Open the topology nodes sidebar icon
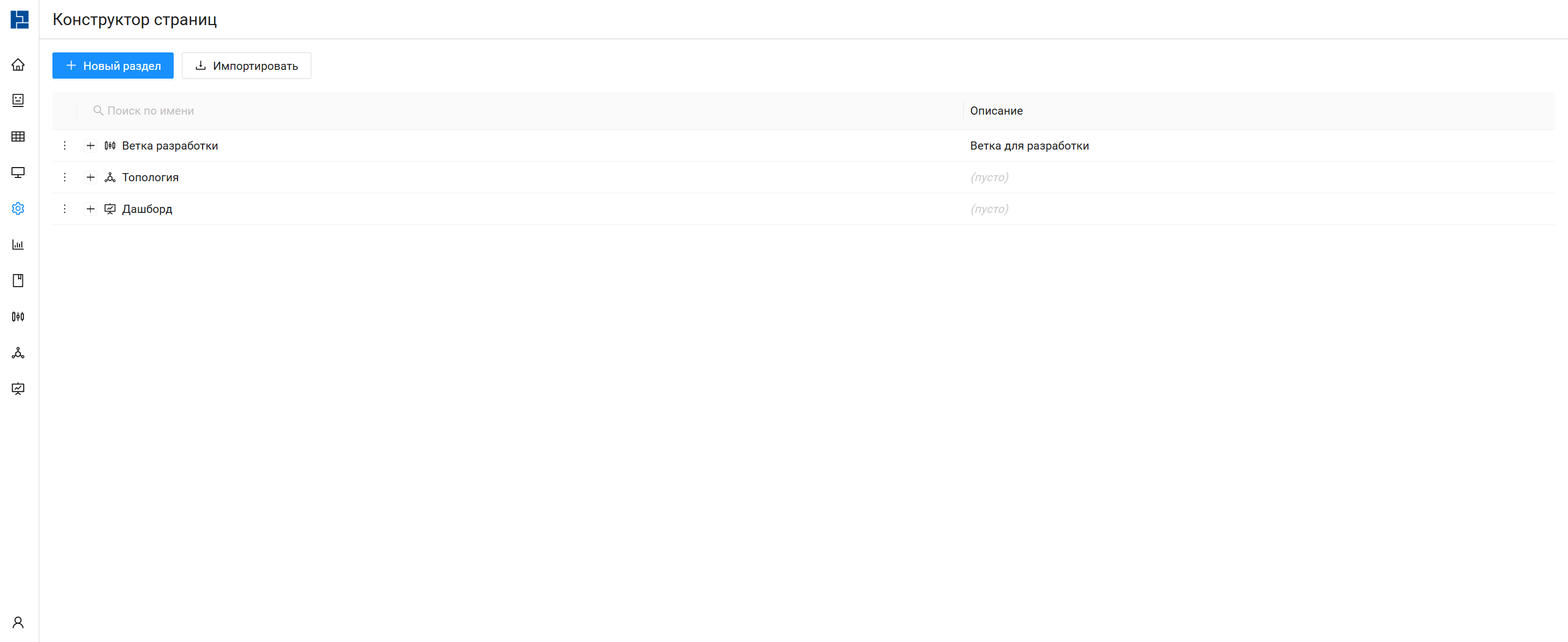 click(x=18, y=353)
